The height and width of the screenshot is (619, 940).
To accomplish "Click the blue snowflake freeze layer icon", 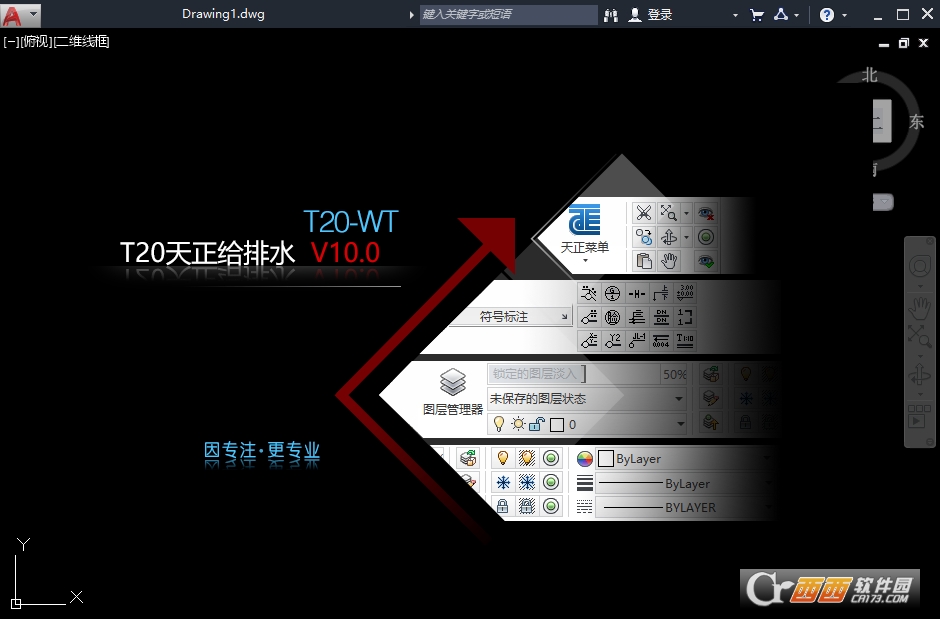I will 503,482.
